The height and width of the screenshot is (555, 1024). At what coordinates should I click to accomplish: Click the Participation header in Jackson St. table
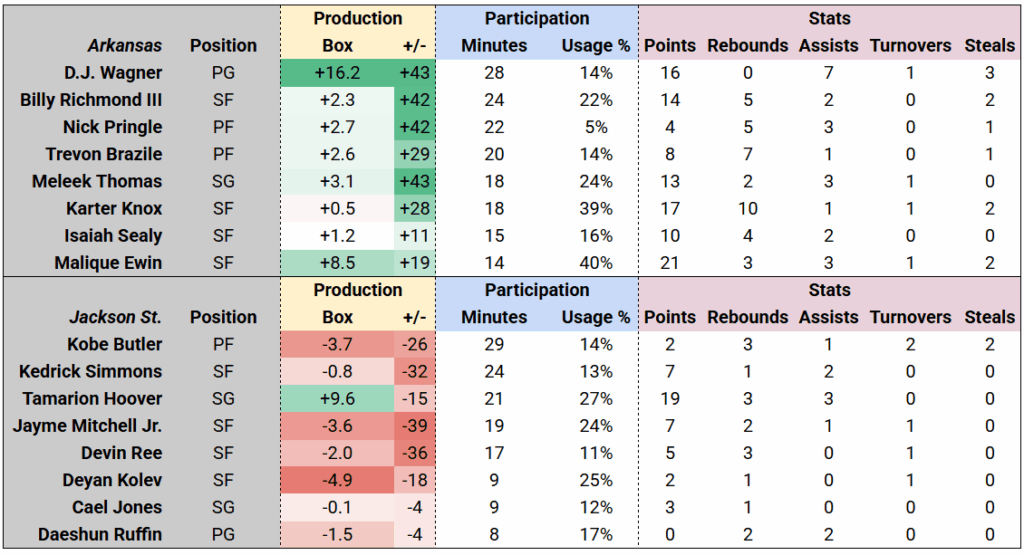536,290
